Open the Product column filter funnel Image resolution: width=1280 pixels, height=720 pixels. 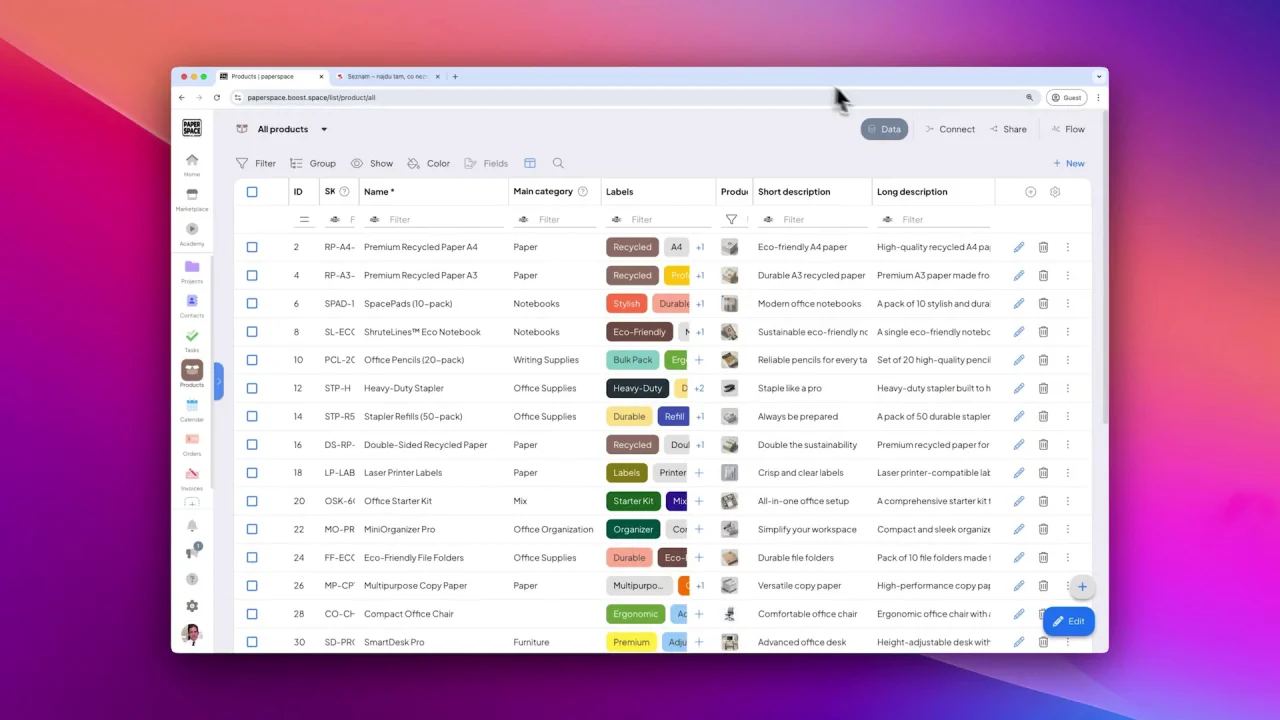(731, 219)
